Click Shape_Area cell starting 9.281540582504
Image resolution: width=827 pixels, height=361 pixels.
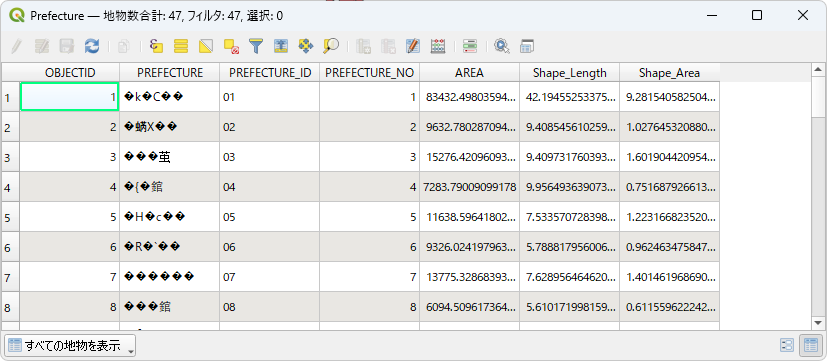pyautogui.click(x=669, y=97)
